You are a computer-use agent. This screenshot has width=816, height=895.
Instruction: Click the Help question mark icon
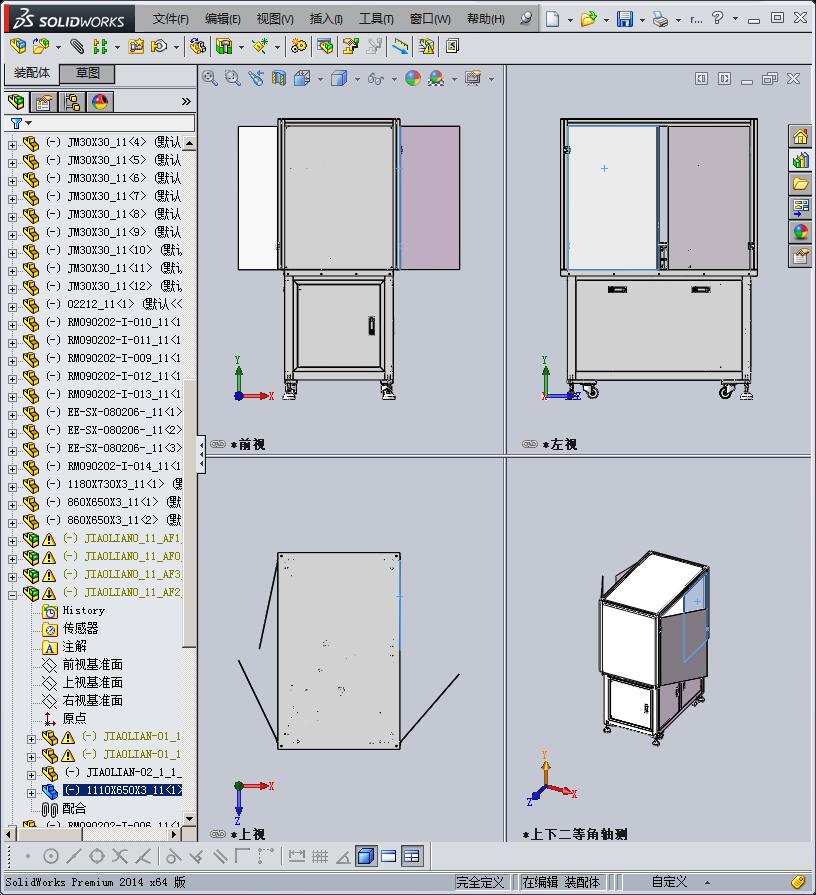(718, 18)
